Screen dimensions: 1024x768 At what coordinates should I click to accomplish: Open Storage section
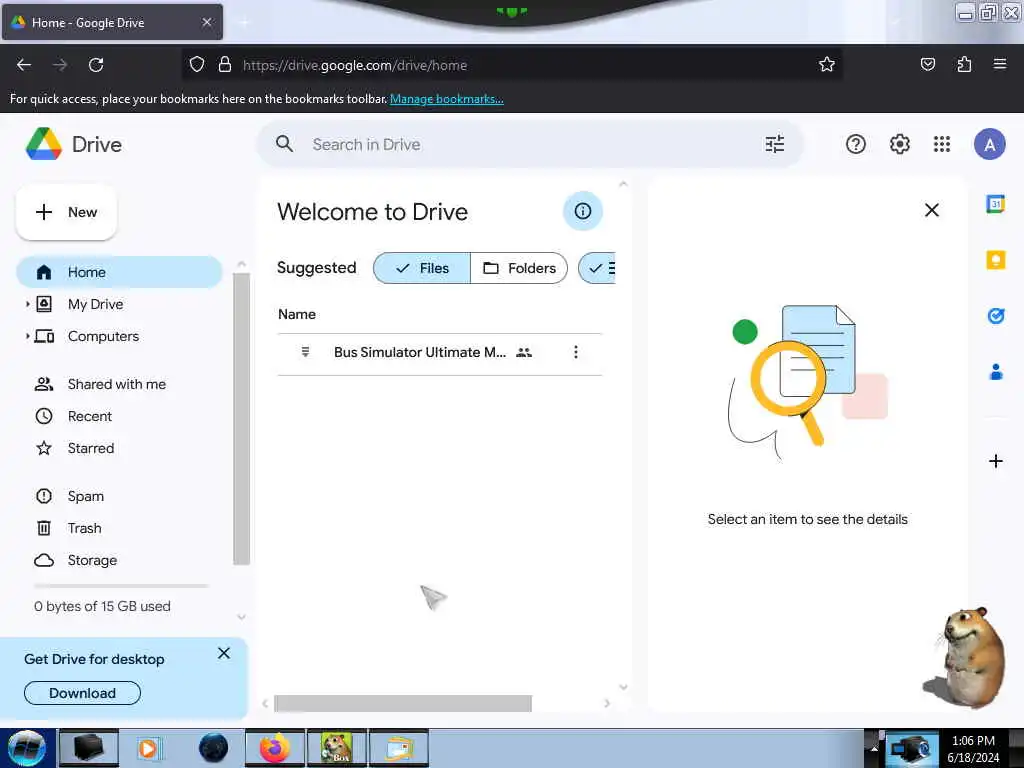pyautogui.click(x=92, y=560)
